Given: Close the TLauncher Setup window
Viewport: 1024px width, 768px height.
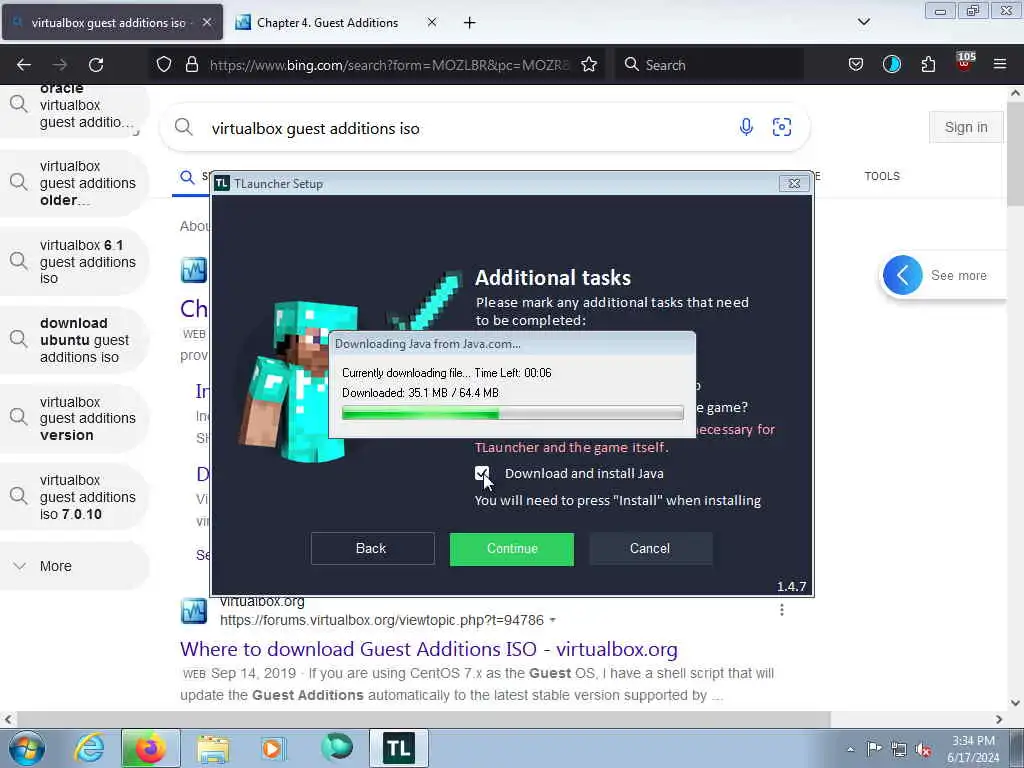Looking at the screenshot, I should coord(794,184).
